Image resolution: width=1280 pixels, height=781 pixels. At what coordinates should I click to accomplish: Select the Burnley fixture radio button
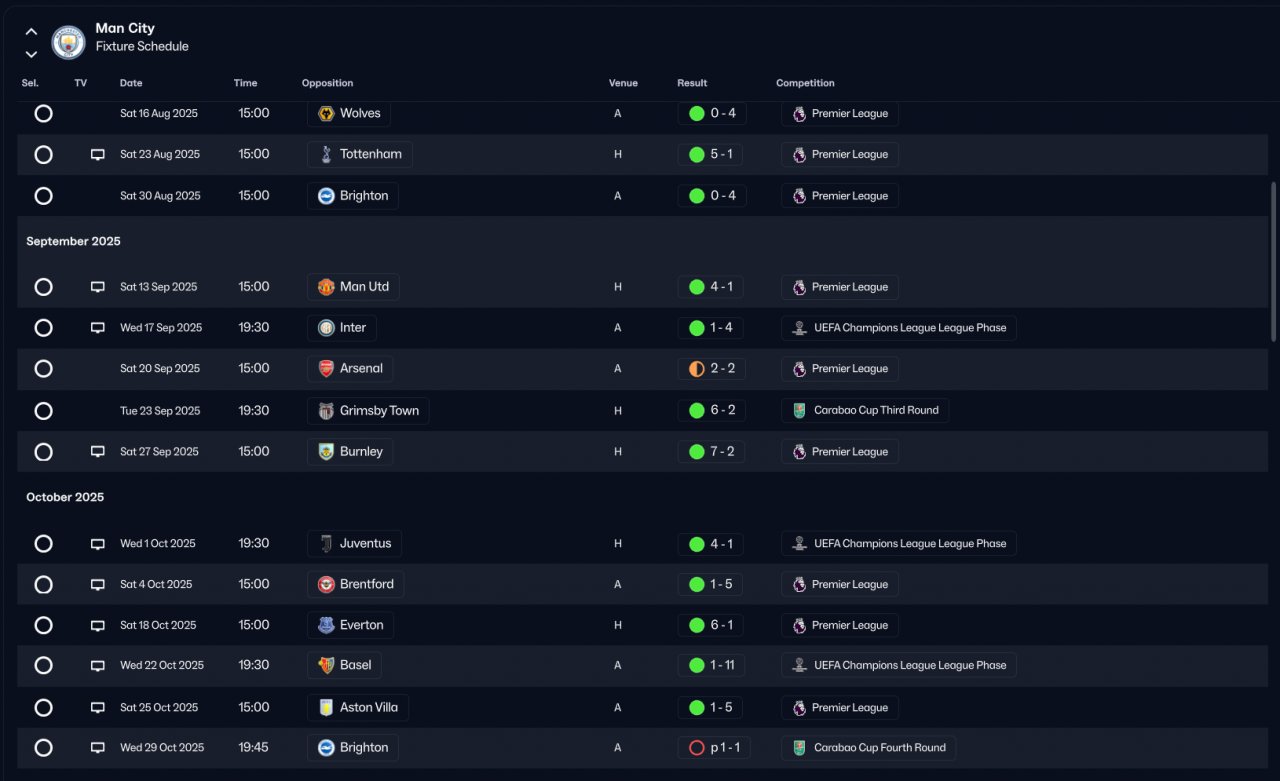(x=43, y=452)
